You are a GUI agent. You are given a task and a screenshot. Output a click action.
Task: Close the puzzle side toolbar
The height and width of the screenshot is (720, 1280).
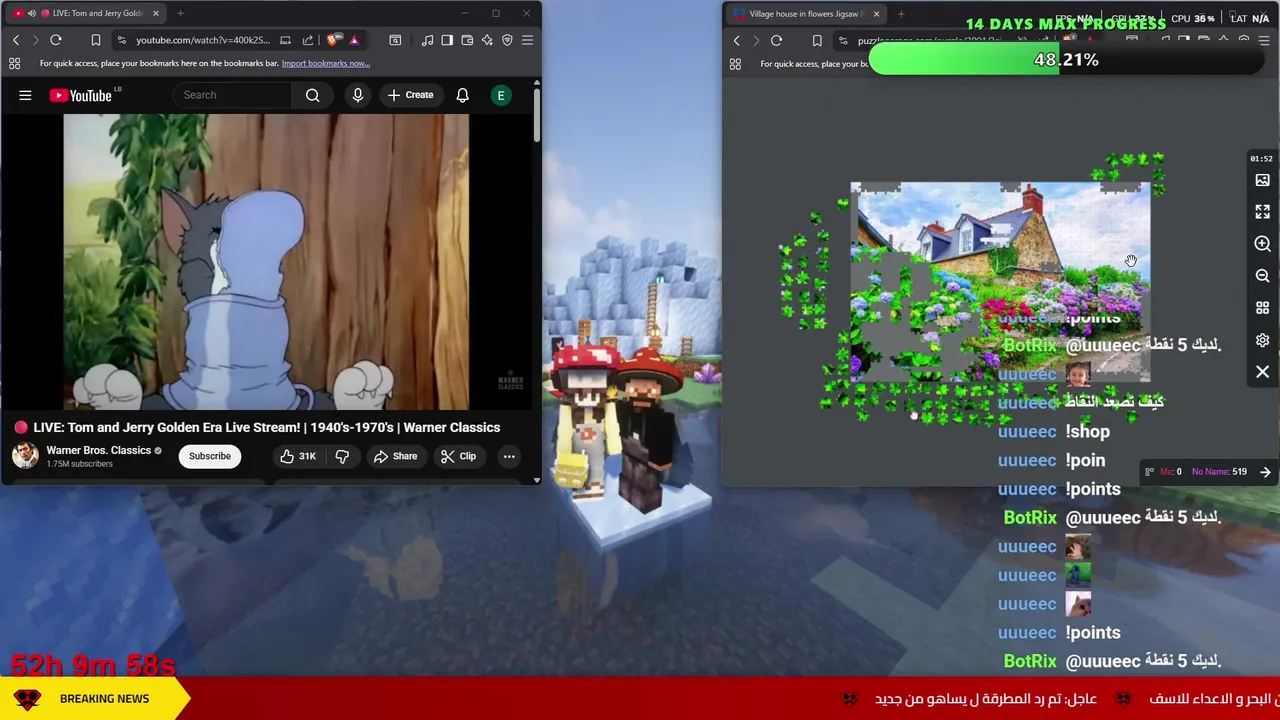pyautogui.click(x=1262, y=372)
